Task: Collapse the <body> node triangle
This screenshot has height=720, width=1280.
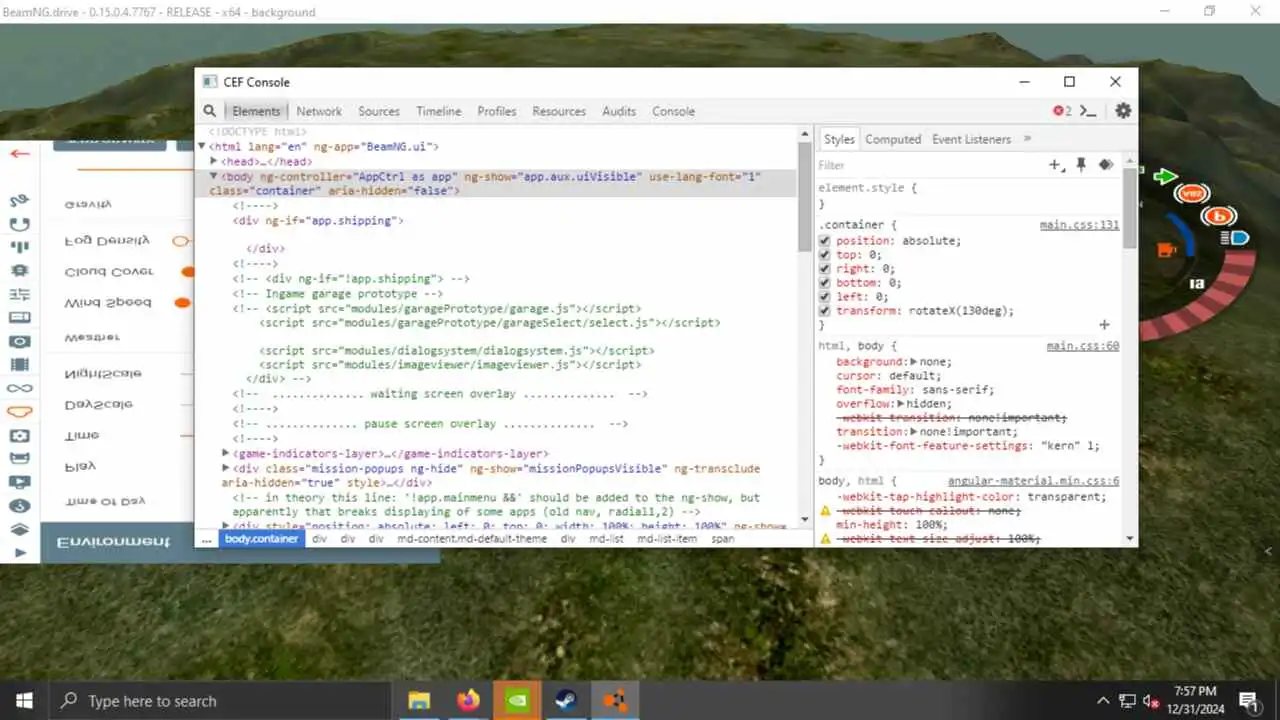Action: 213,176
